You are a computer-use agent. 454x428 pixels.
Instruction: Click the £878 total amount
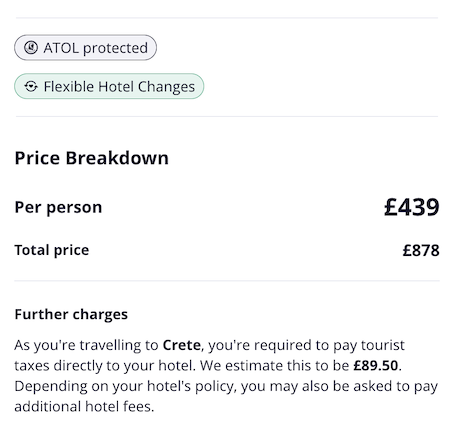(x=421, y=251)
